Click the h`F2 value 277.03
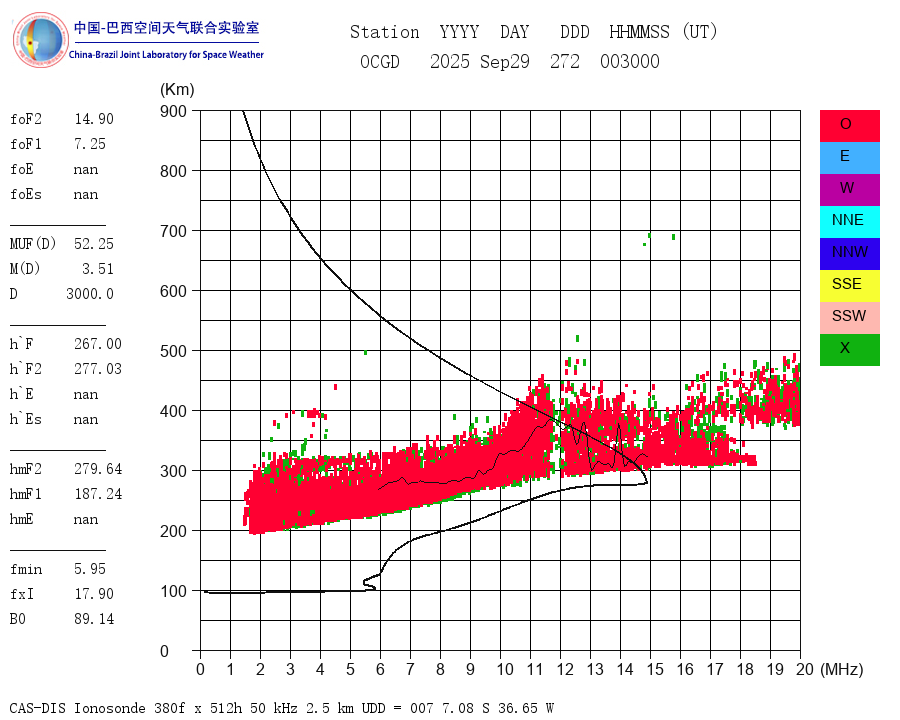 pyautogui.click(x=98, y=369)
